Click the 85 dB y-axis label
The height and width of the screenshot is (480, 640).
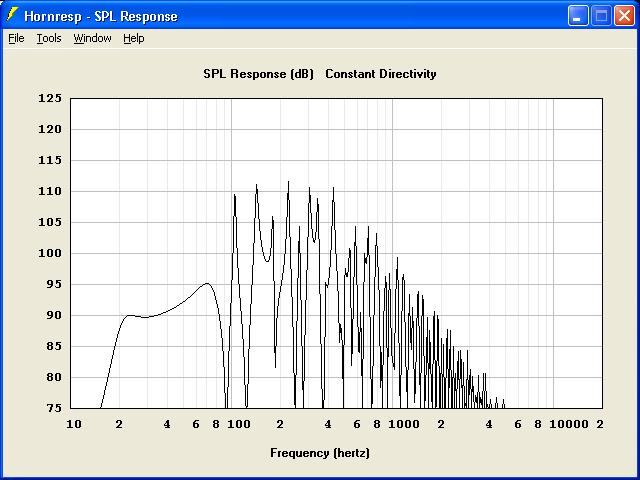coord(54,347)
